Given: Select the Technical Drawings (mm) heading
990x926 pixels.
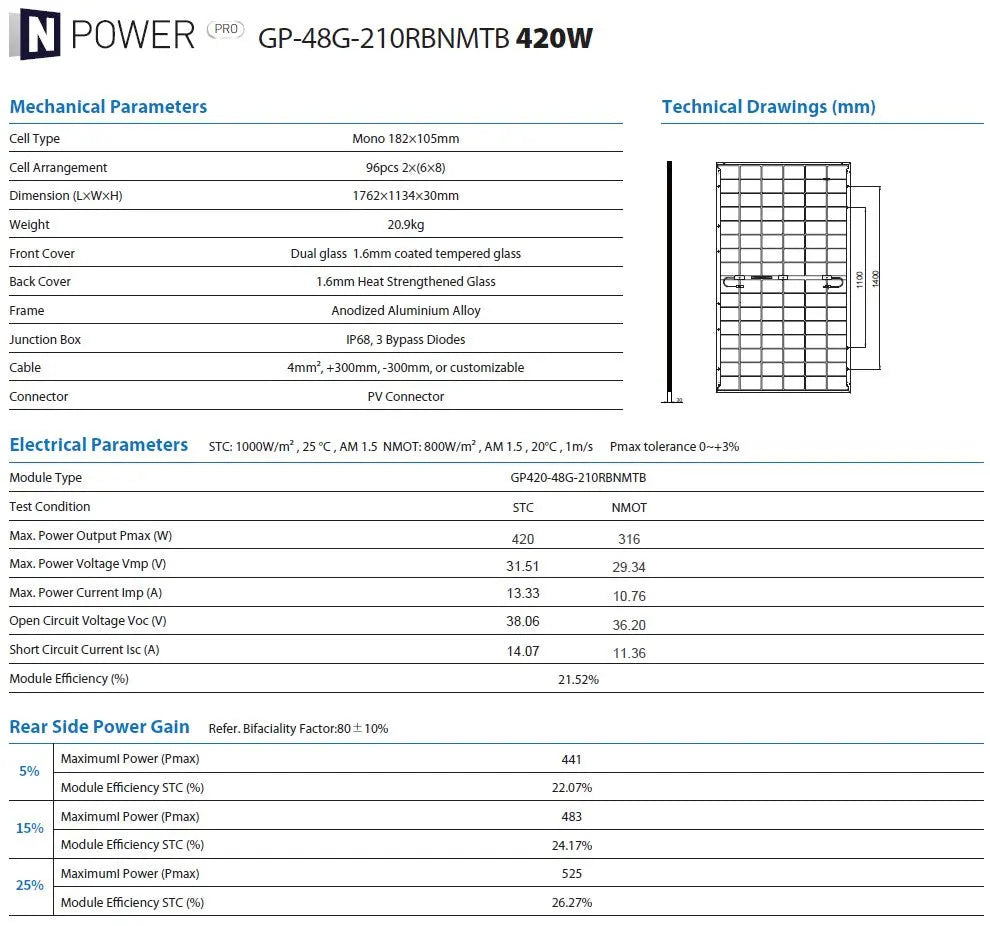Looking at the screenshot, I should (768, 107).
